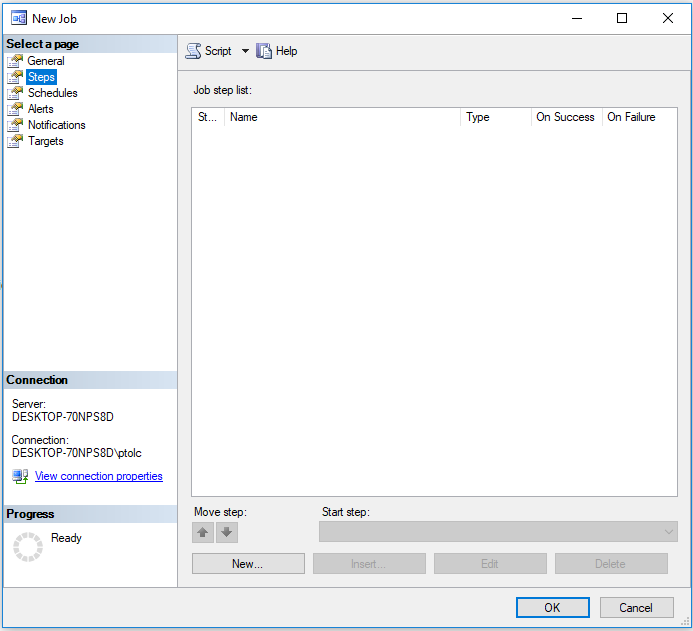Click the Alerts page icon
Viewport: 693px width, 631px height.
point(16,109)
